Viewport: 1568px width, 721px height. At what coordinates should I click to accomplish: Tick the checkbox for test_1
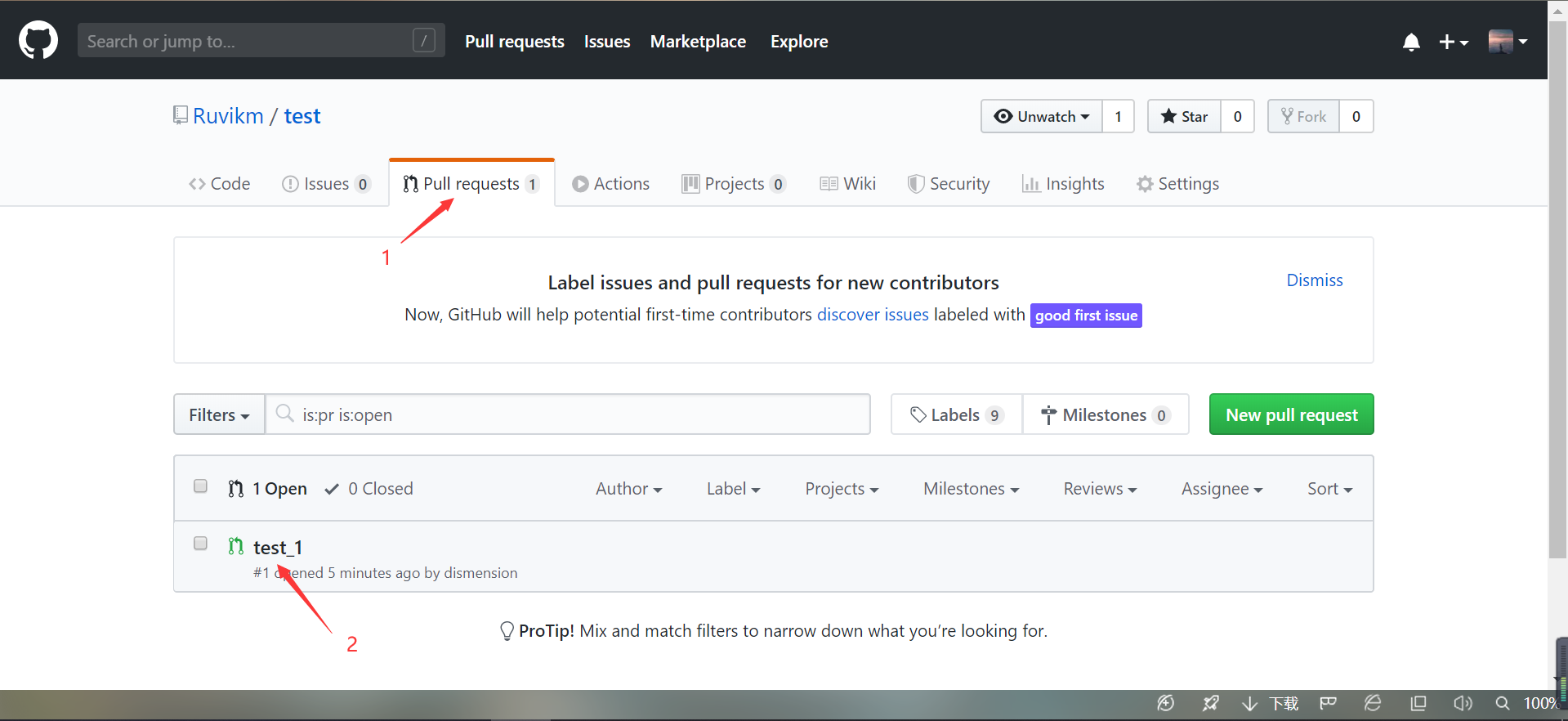(x=200, y=544)
